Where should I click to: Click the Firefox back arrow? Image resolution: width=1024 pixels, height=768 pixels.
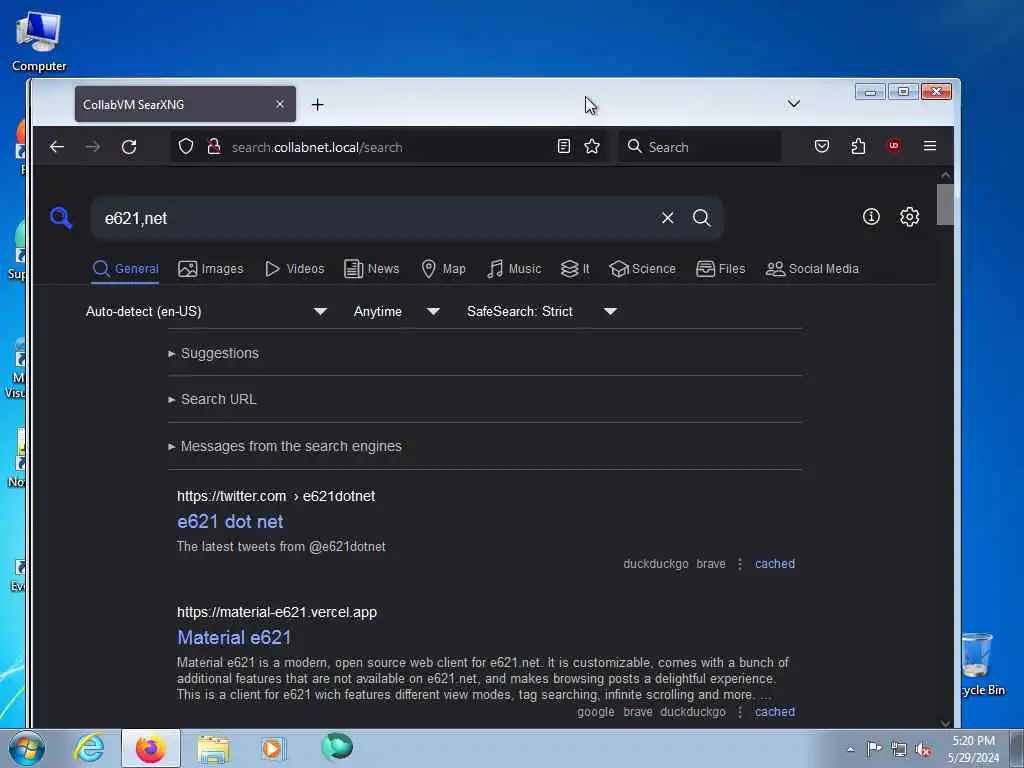click(x=57, y=146)
